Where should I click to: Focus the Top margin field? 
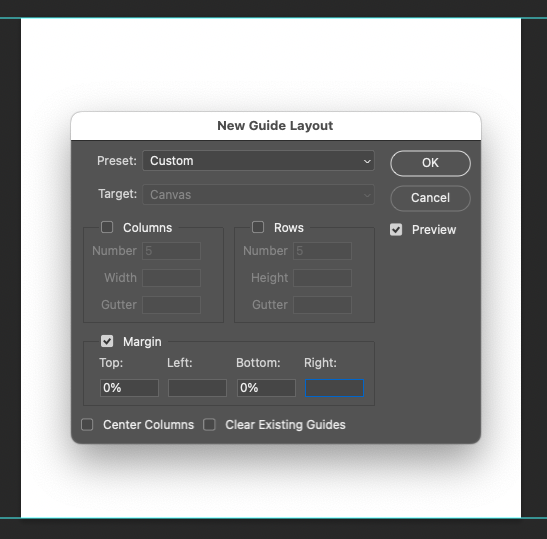129,388
